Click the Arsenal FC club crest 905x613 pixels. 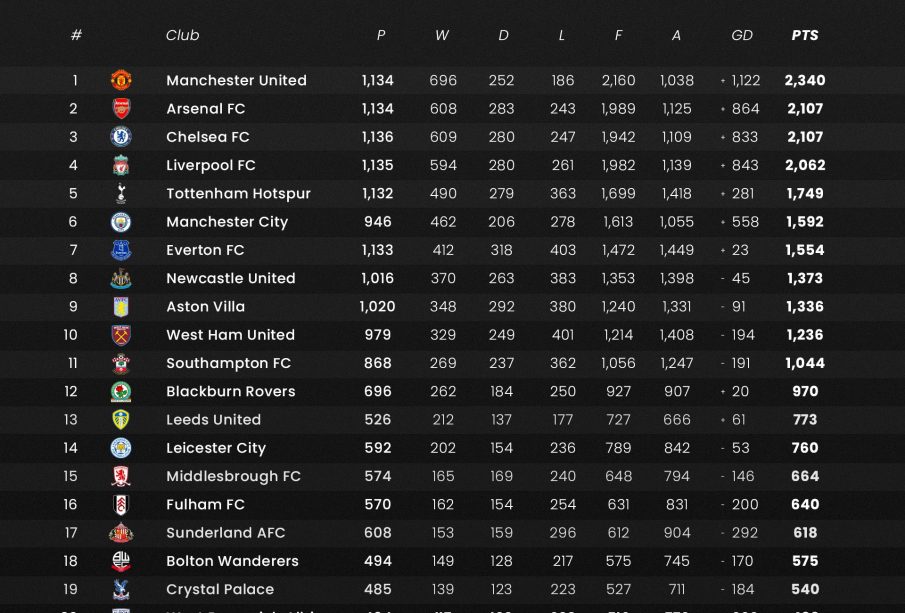pos(121,109)
